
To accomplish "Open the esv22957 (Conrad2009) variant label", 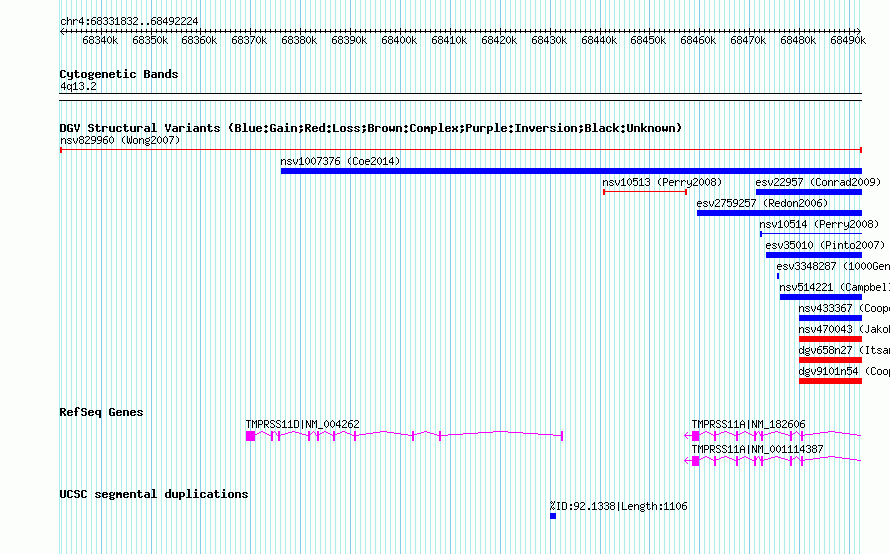I will [x=818, y=182].
